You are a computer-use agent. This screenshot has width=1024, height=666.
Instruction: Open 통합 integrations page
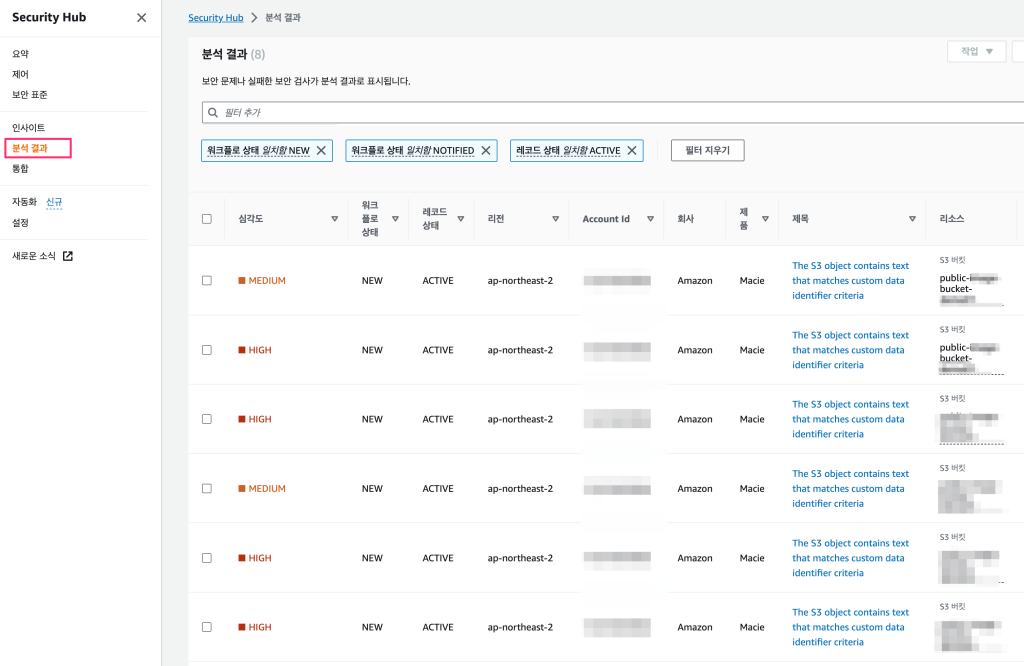pyautogui.click(x=20, y=168)
